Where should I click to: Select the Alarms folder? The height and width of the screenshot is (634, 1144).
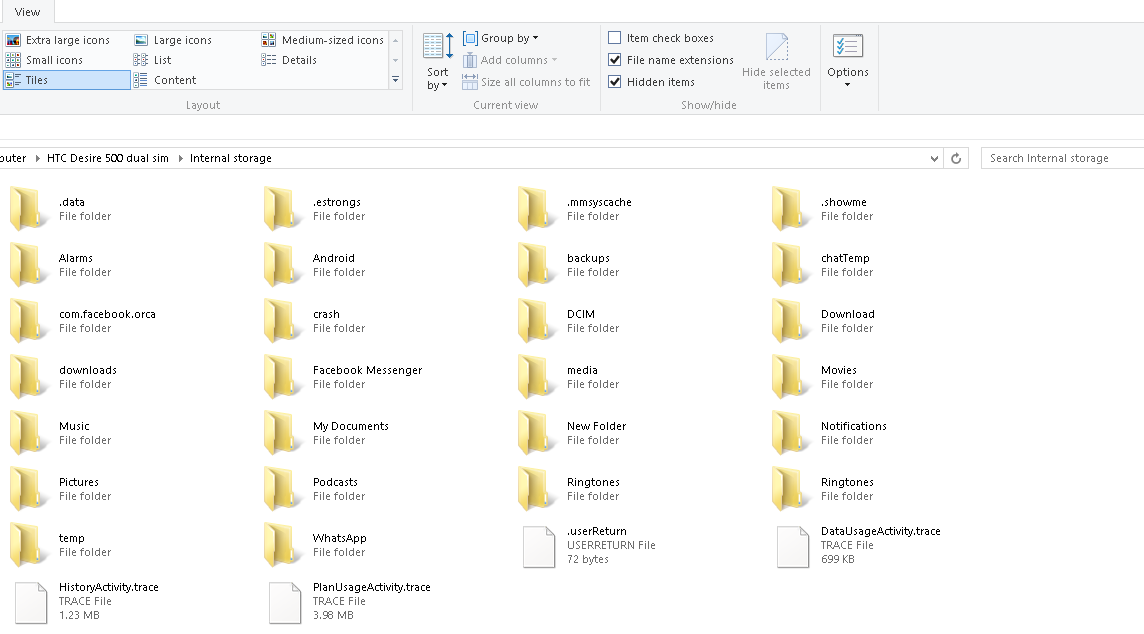point(62,265)
